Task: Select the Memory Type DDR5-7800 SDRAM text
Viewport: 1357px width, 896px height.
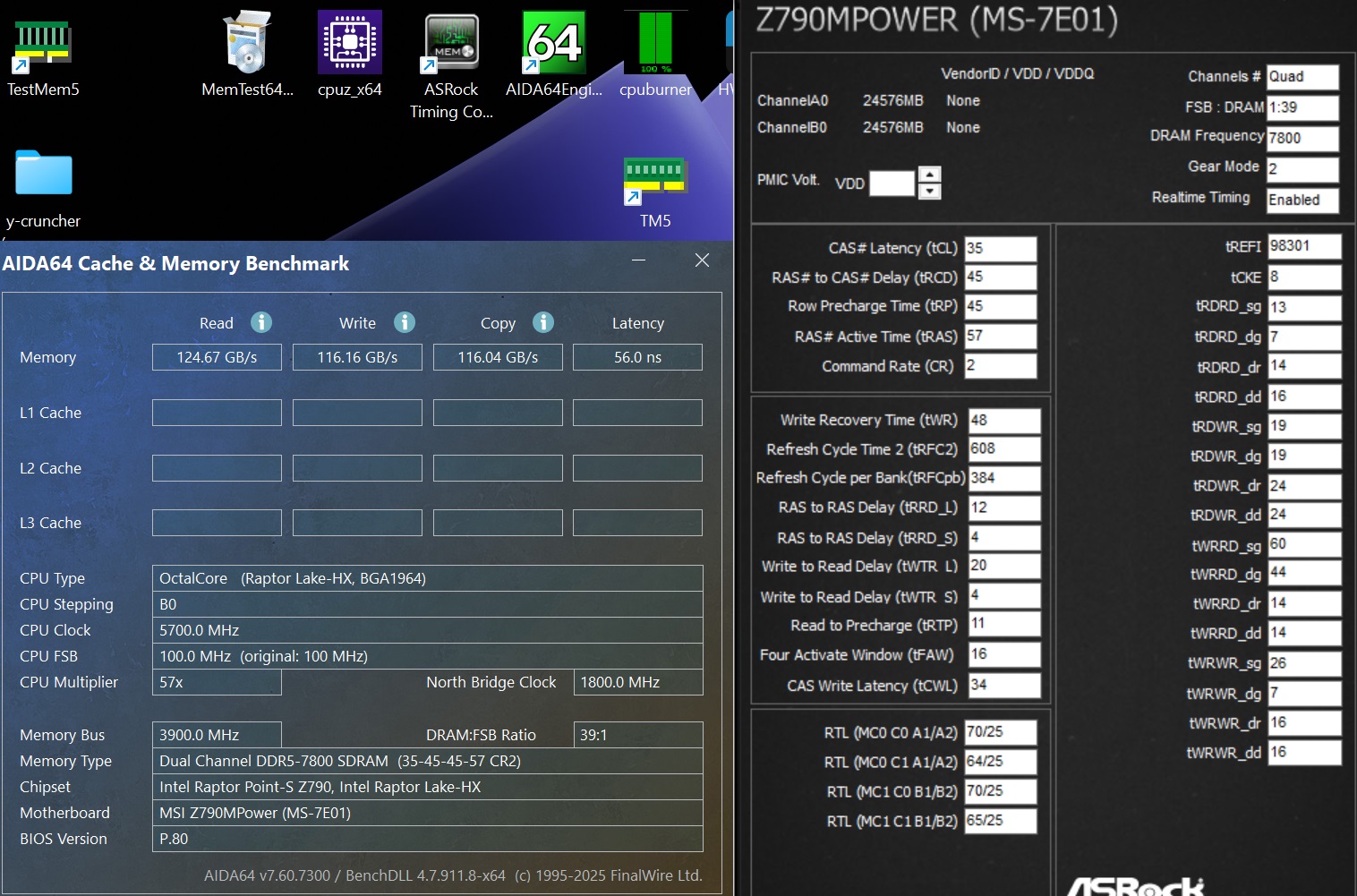Action: [428, 761]
